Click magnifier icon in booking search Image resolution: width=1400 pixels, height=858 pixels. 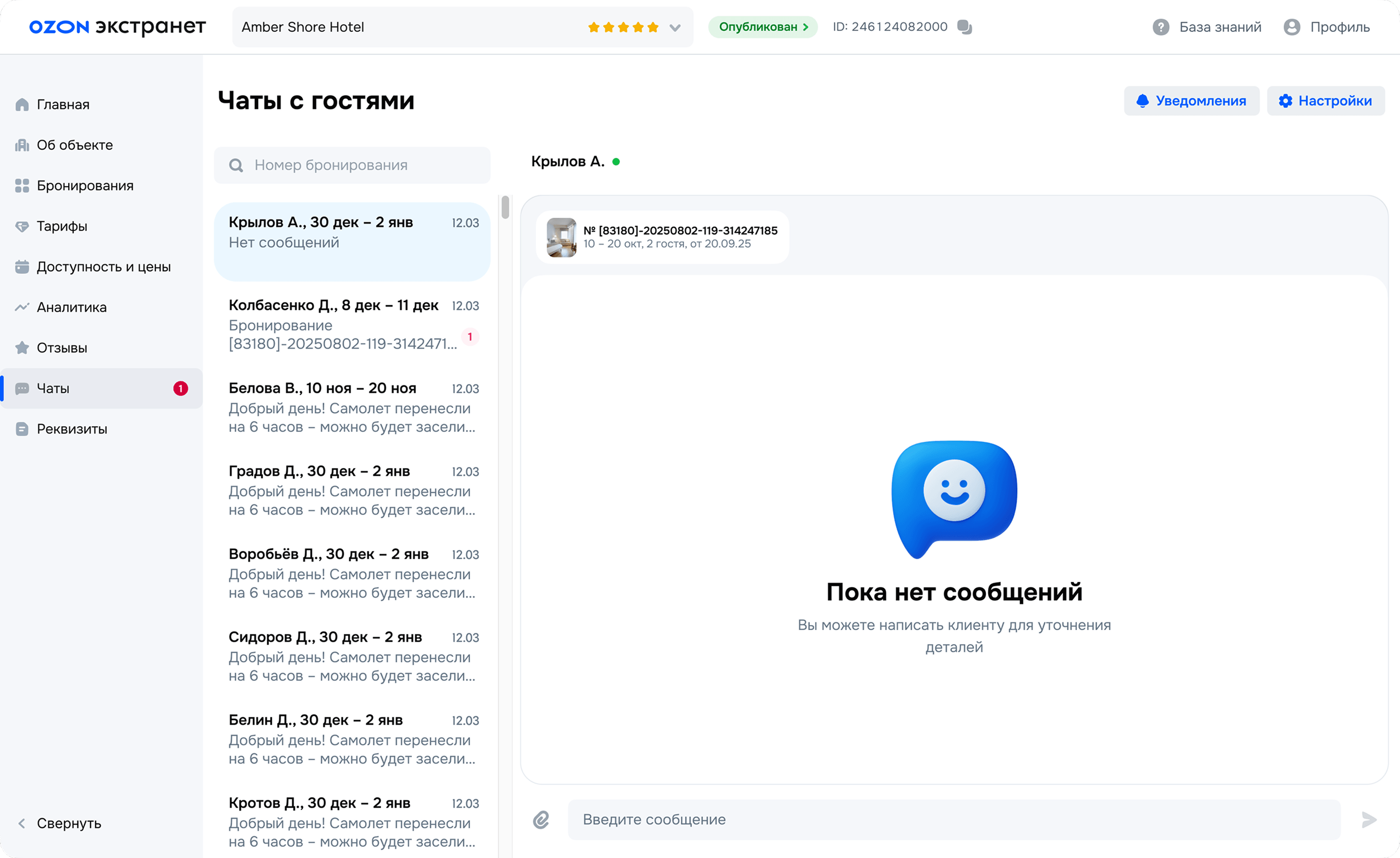pos(236,165)
